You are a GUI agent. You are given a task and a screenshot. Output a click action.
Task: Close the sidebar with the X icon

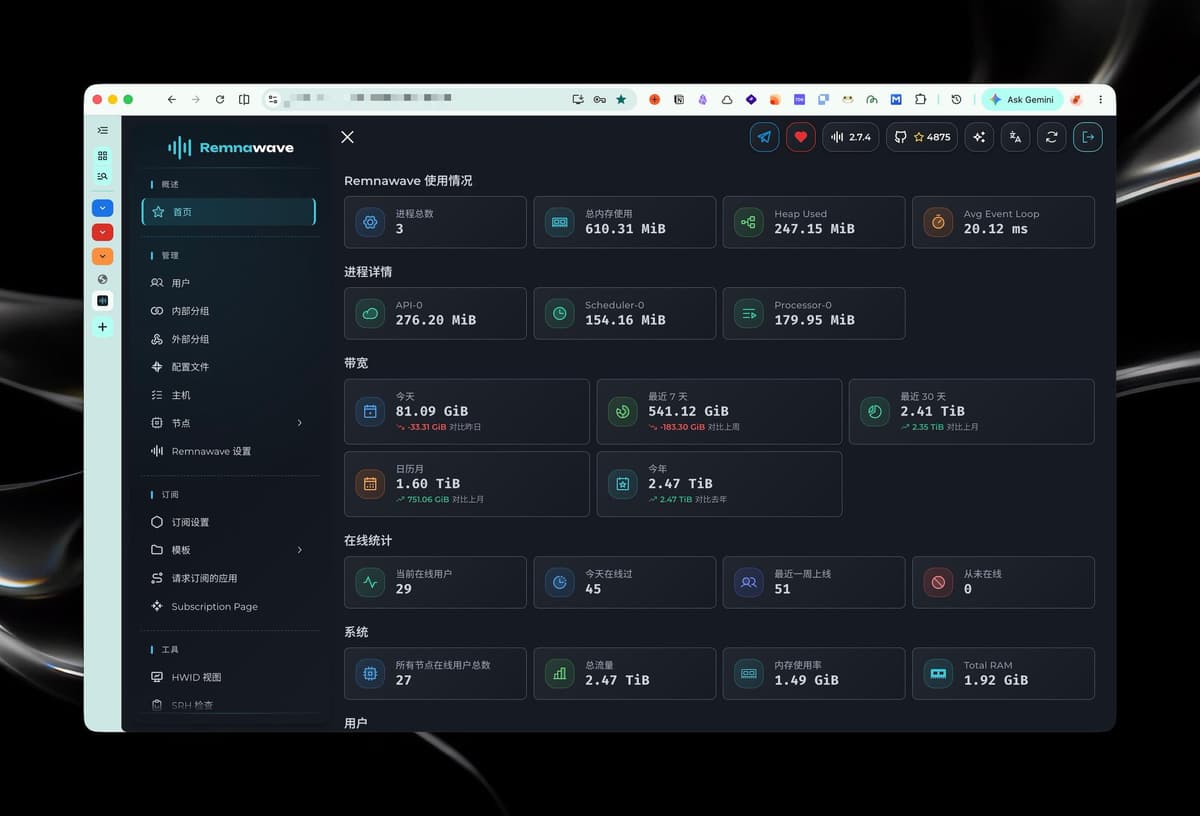coord(347,137)
